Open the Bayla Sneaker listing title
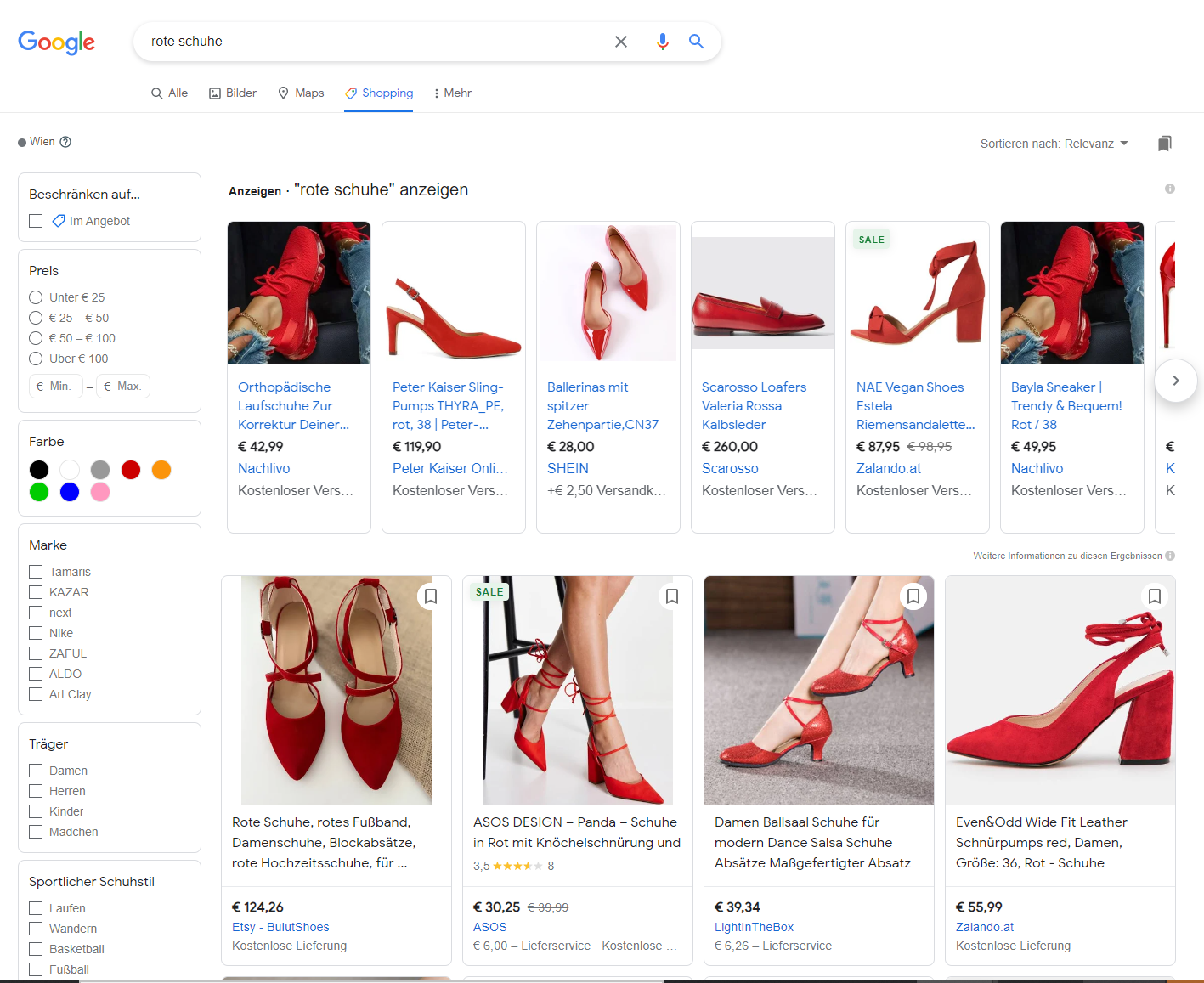 (x=1066, y=406)
